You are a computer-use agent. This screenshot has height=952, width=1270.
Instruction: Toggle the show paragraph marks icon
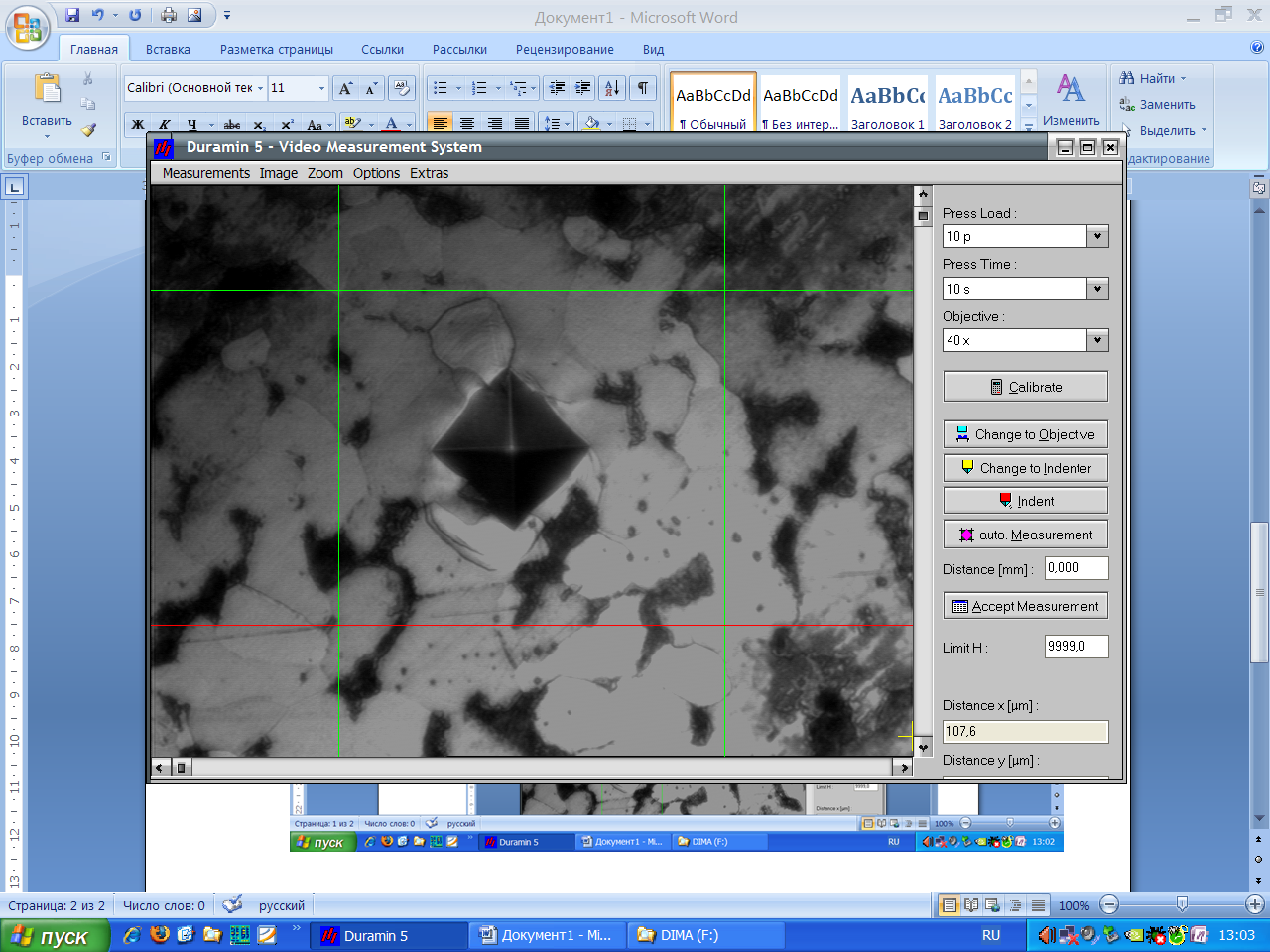(644, 88)
